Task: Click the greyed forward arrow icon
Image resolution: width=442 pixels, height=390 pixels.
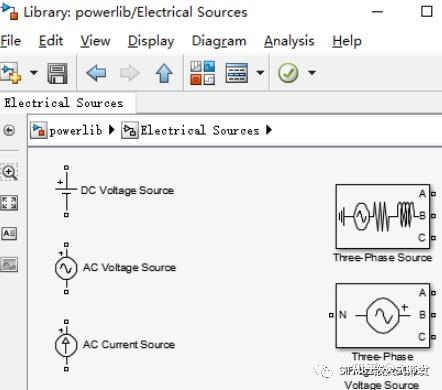Action: [x=129, y=73]
